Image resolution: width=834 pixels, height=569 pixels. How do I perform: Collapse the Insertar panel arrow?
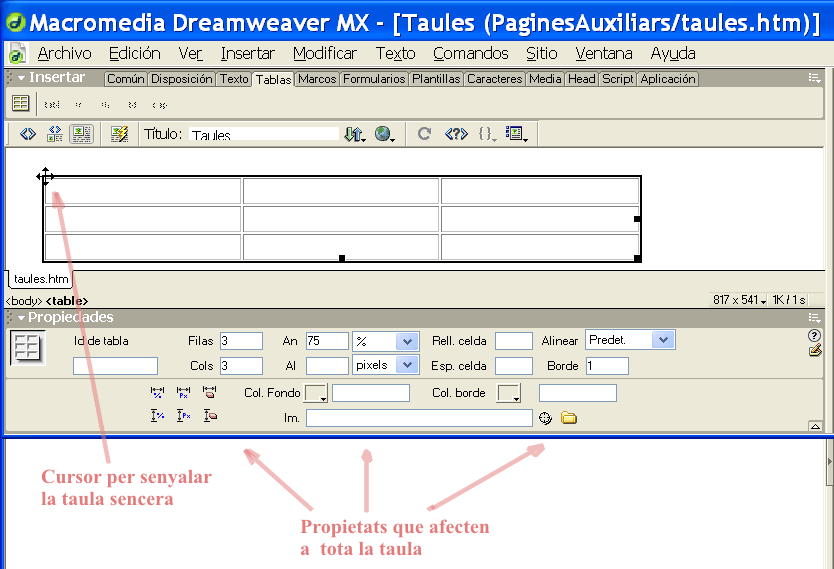pos(21,78)
